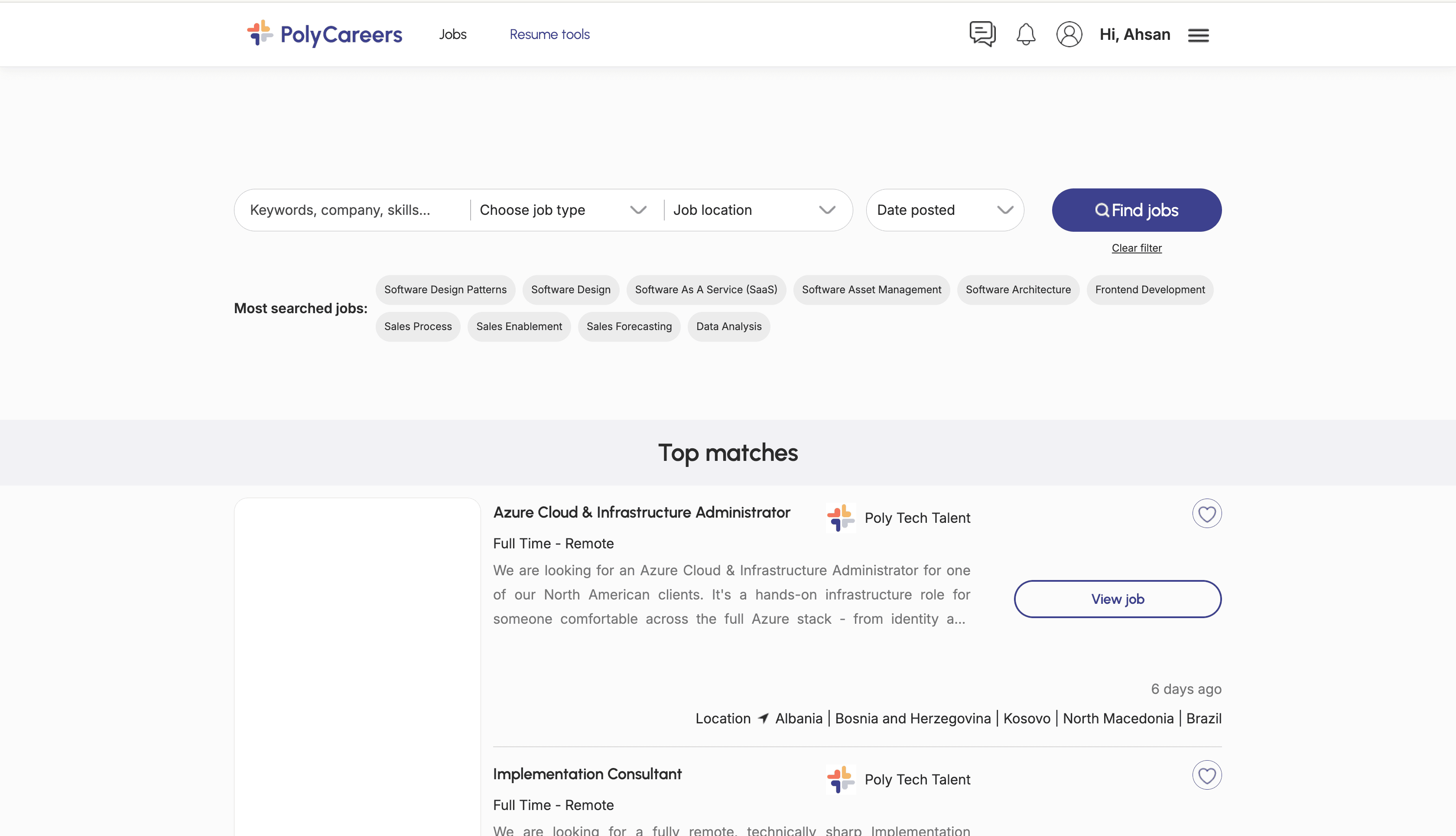Open Implementation Consultant job title
Image resolution: width=1456 pixels, height=836 pixels.
click(x=587, y=774)
